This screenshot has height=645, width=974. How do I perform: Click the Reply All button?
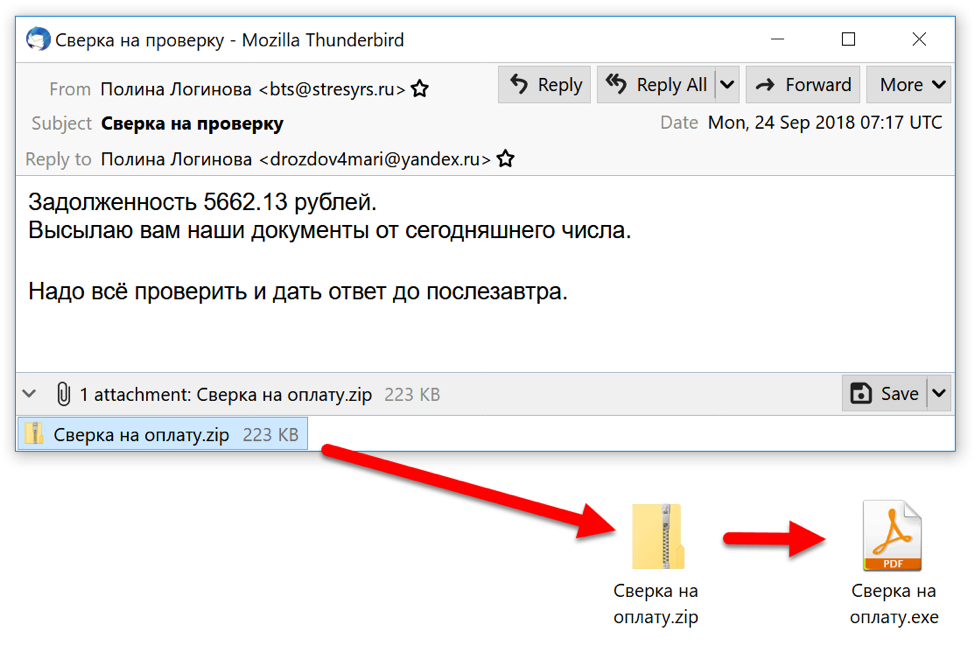point(657,85)
